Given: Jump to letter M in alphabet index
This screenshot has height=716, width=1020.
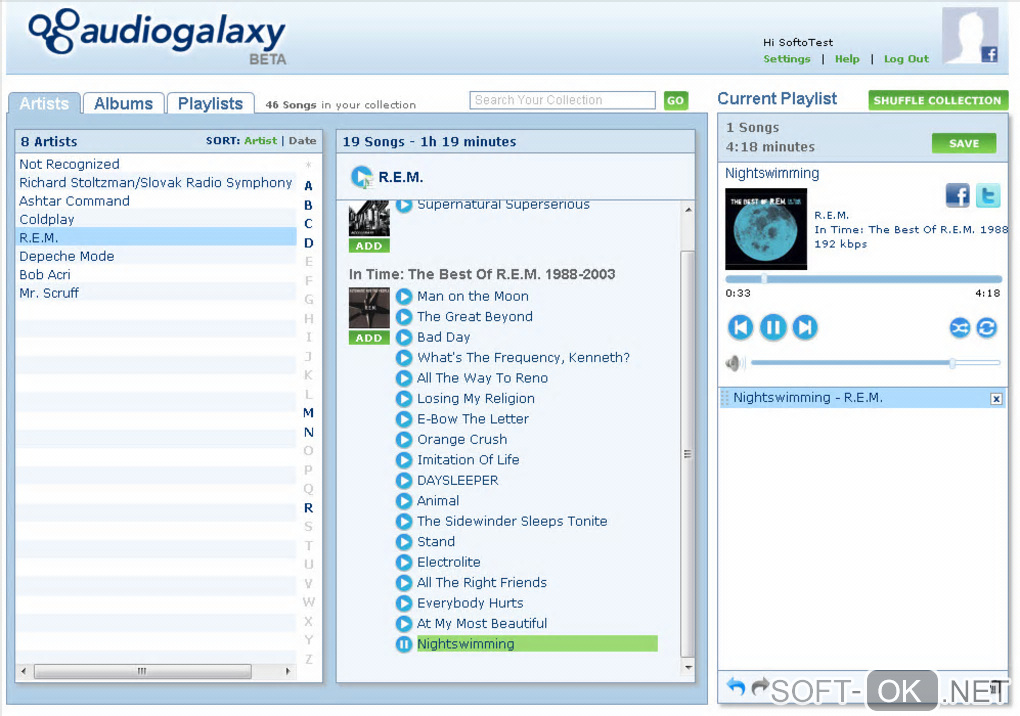Looking at the screenshot, I should coord(308,413).
